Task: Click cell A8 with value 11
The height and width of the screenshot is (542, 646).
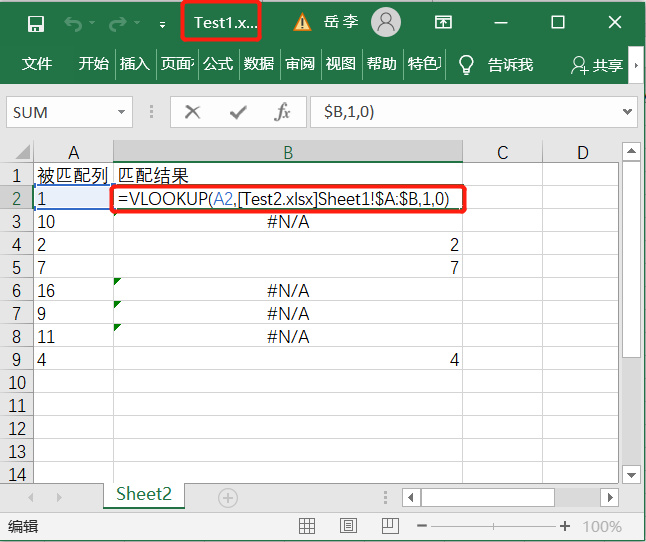Action: 73,337
